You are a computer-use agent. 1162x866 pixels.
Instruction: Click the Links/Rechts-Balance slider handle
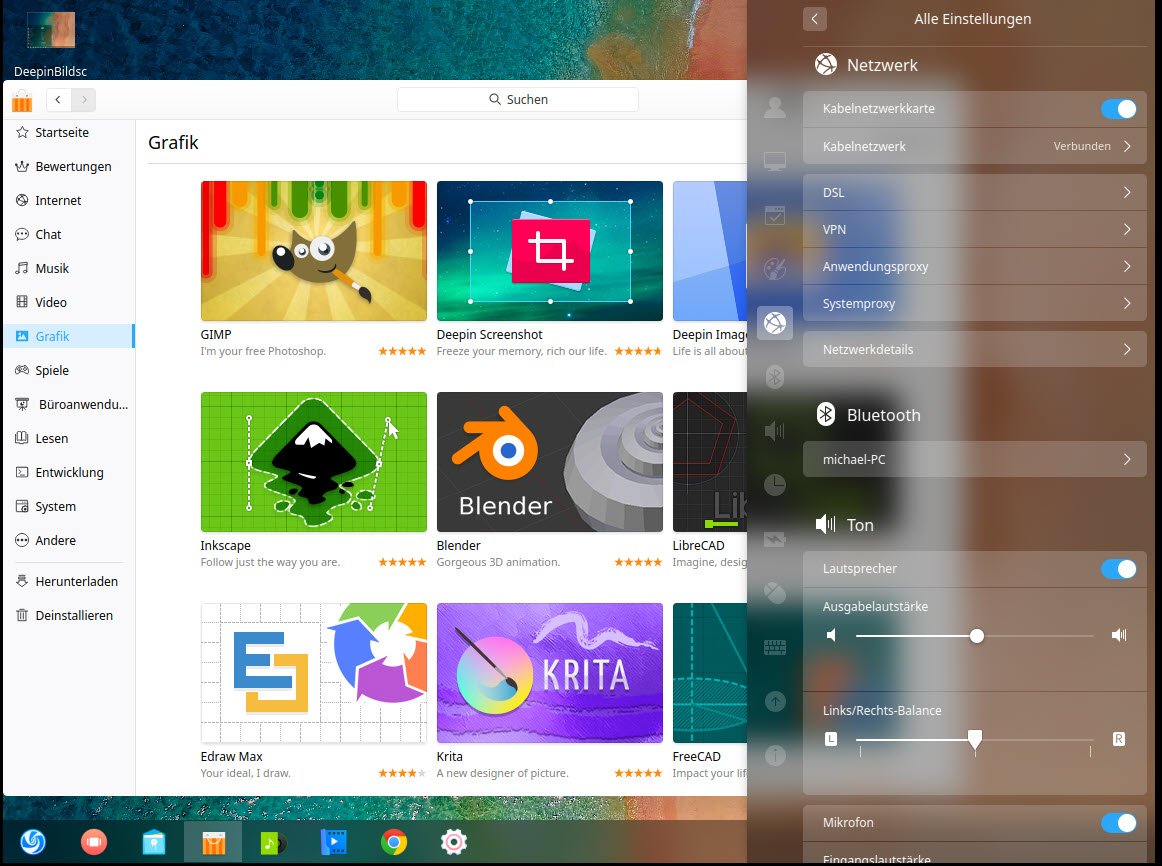coord(975,738)
